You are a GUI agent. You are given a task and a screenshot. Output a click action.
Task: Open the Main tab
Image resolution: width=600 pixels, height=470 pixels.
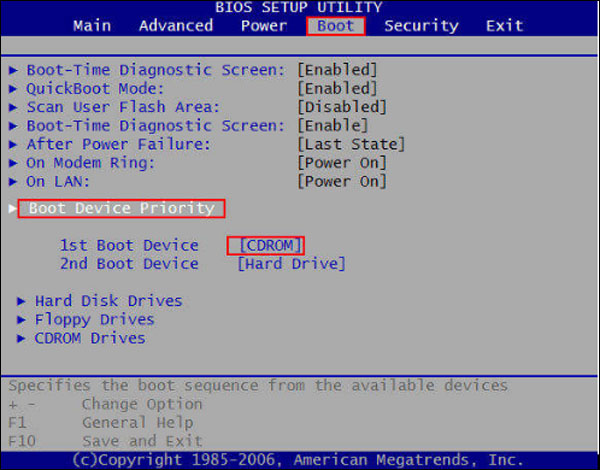click(x=92, y=25)
